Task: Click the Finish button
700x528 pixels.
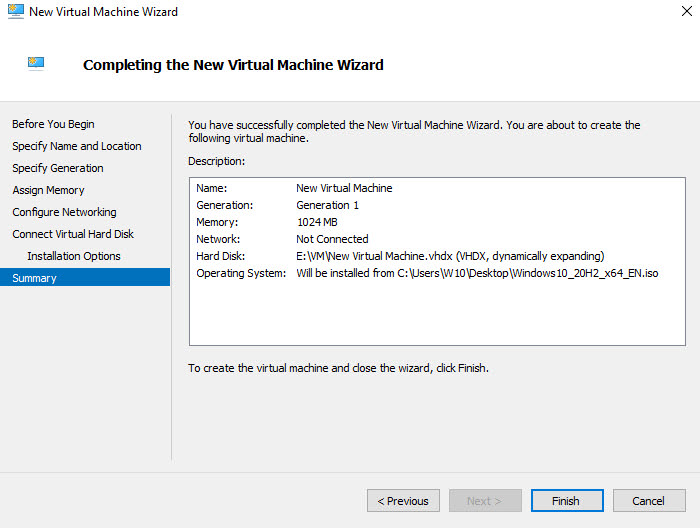Action: tap(567, 500)
